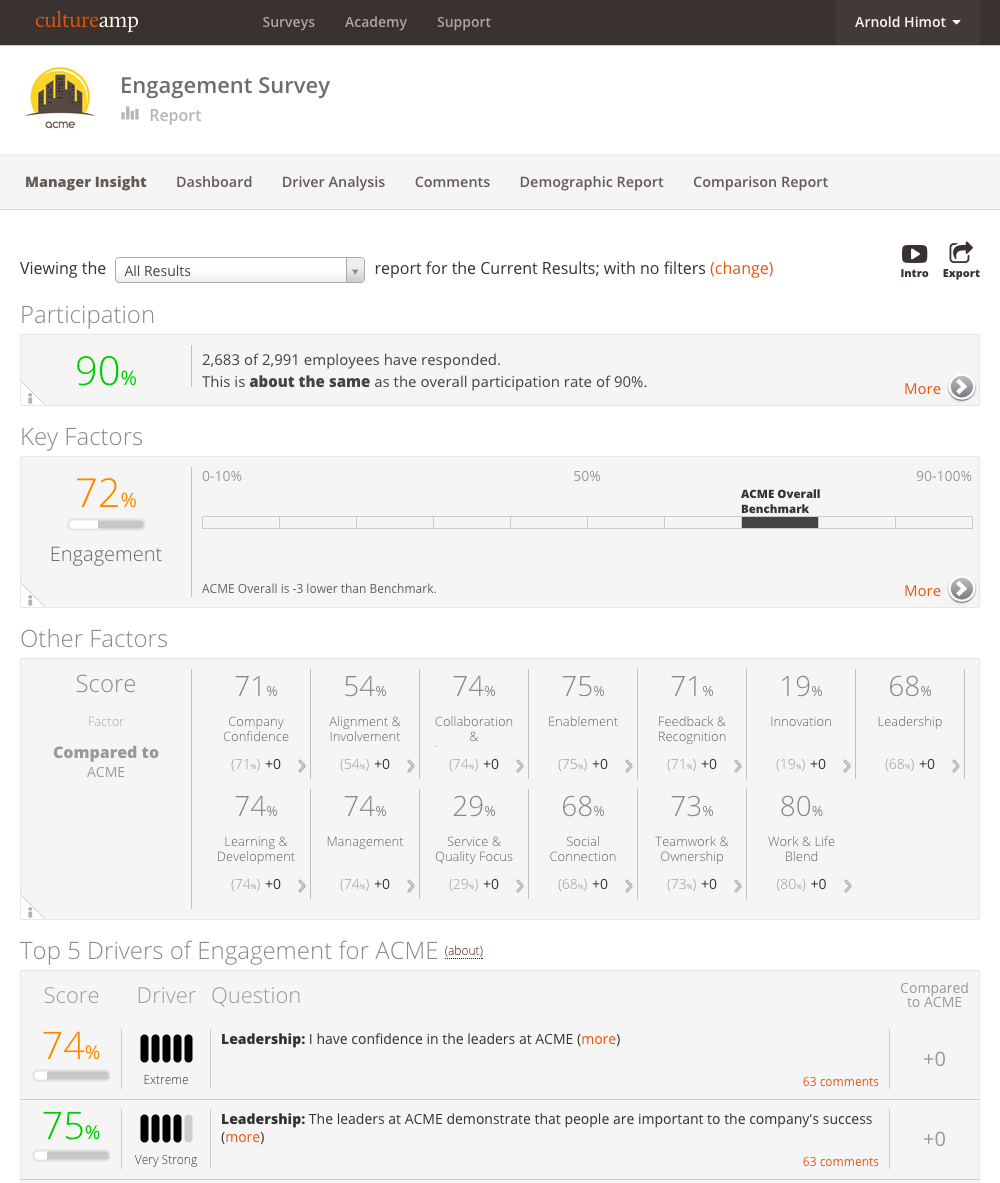Viewport: 1000px width, 1183px height.
Task: Click the Intro video icon
Action: (914, 254)
